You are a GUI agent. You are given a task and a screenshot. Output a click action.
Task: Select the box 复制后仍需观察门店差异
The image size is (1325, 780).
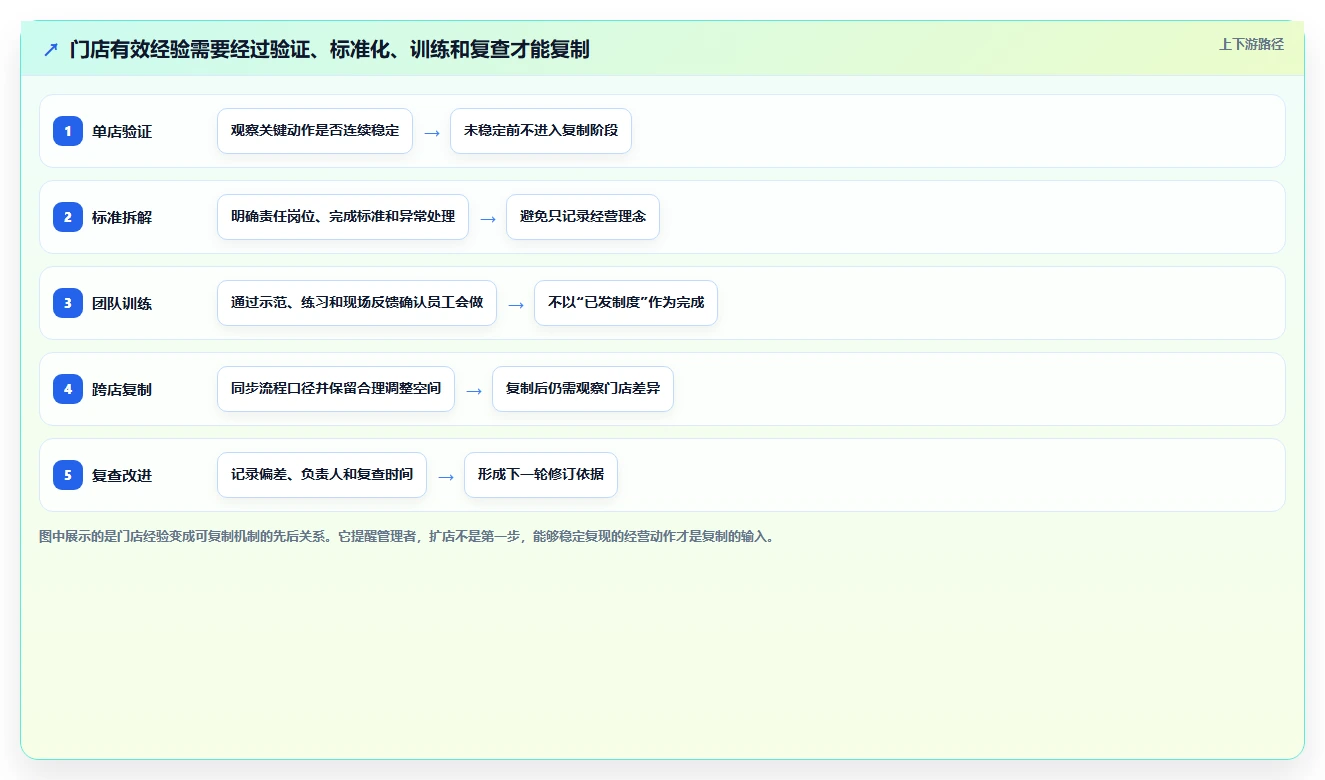point(583,389)
